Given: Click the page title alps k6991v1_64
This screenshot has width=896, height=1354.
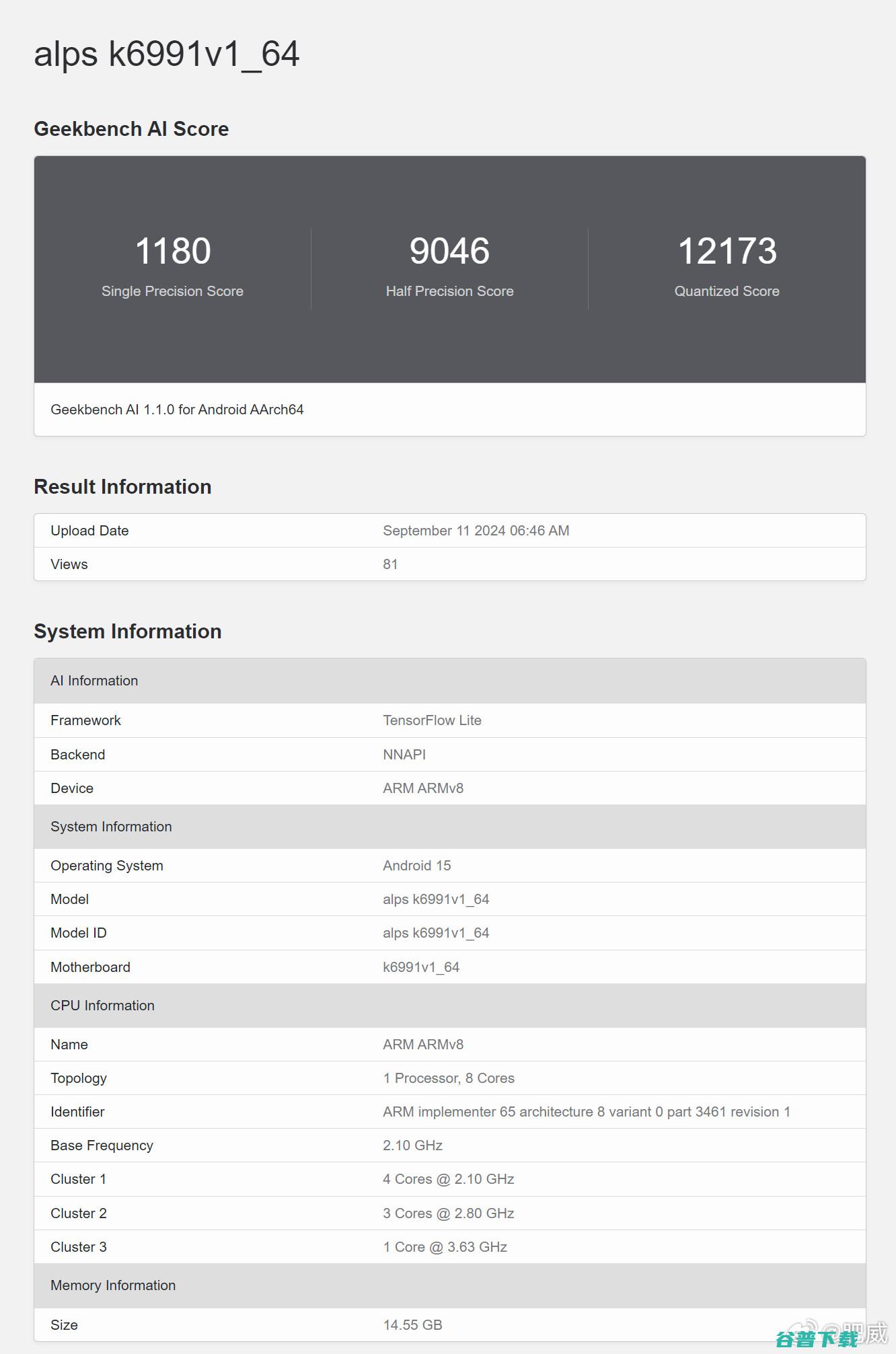Looking at the screenshot, I should [166, 54].
